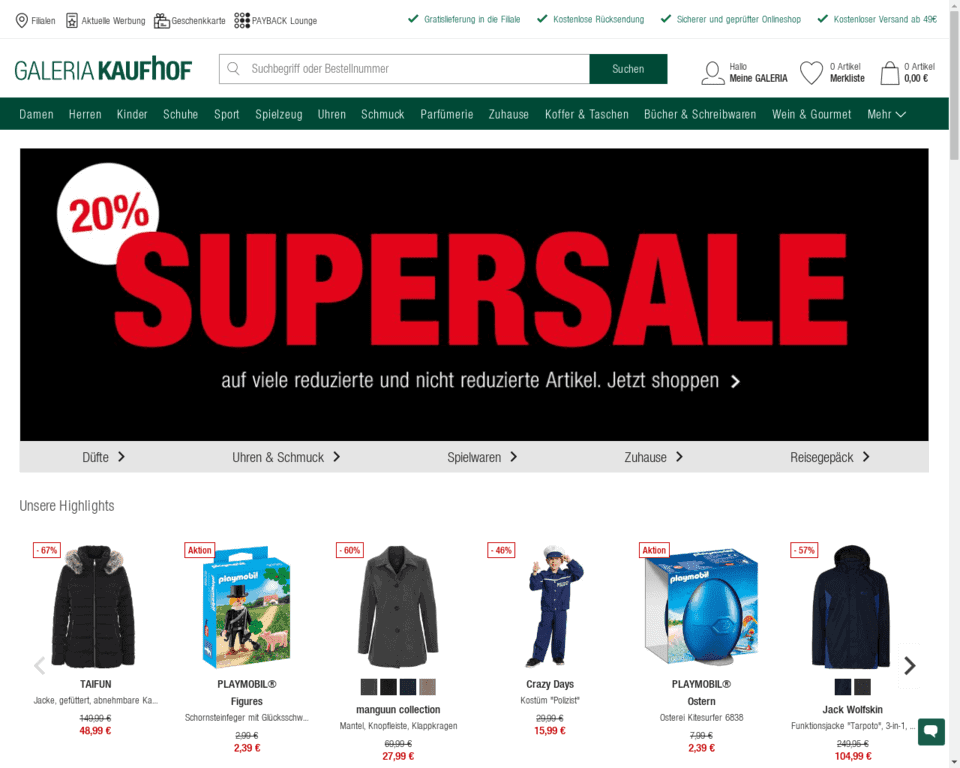Open the Filialen store locator icon

click(21, 20)
